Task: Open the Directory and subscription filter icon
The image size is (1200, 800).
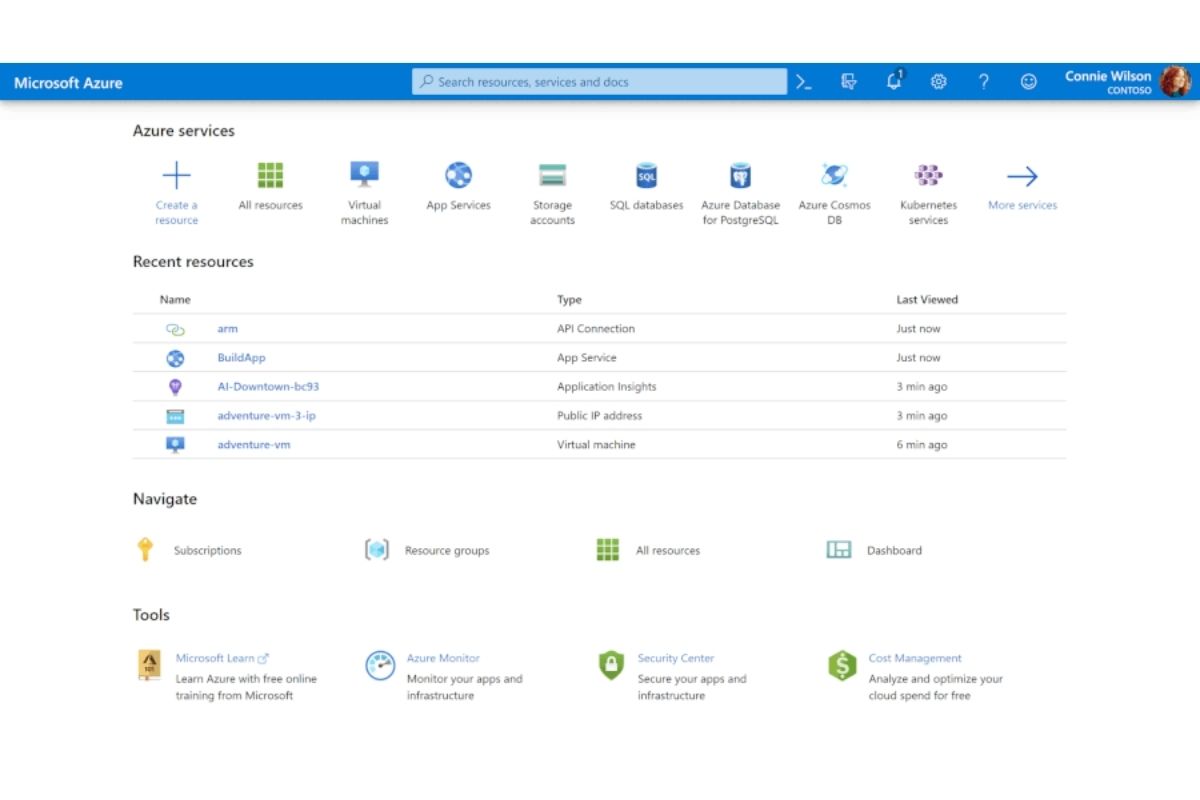Action: (849, 82)
